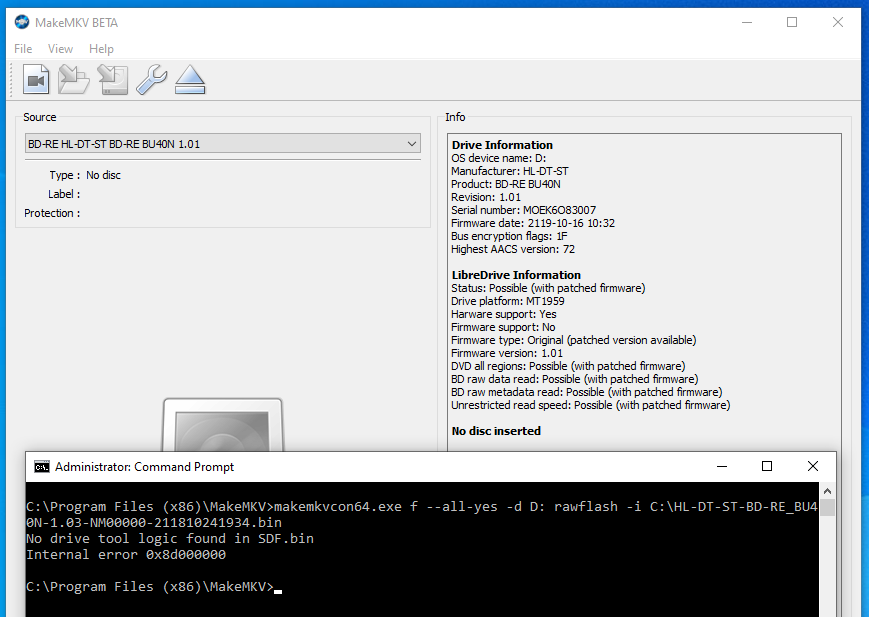Click 'Firmware date: 2119-10-16 10:32' line
The image size is (869, 617).
point(533,223)
